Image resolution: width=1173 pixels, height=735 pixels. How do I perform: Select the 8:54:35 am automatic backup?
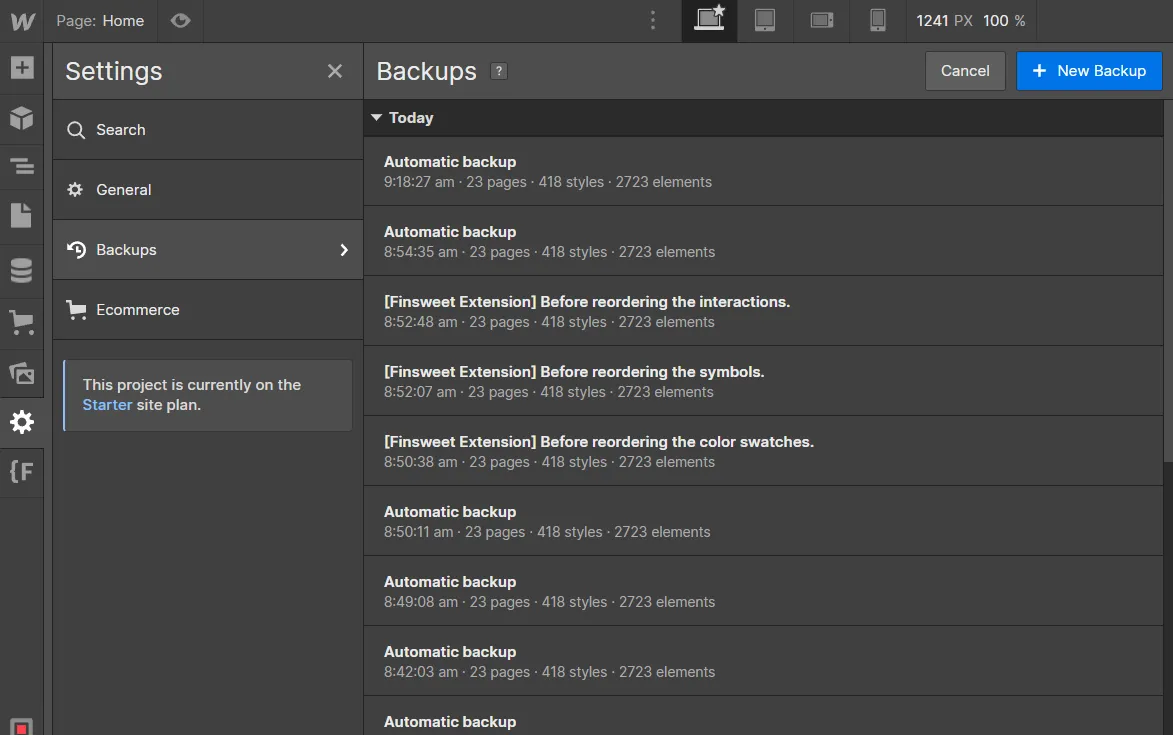(763, 242)
